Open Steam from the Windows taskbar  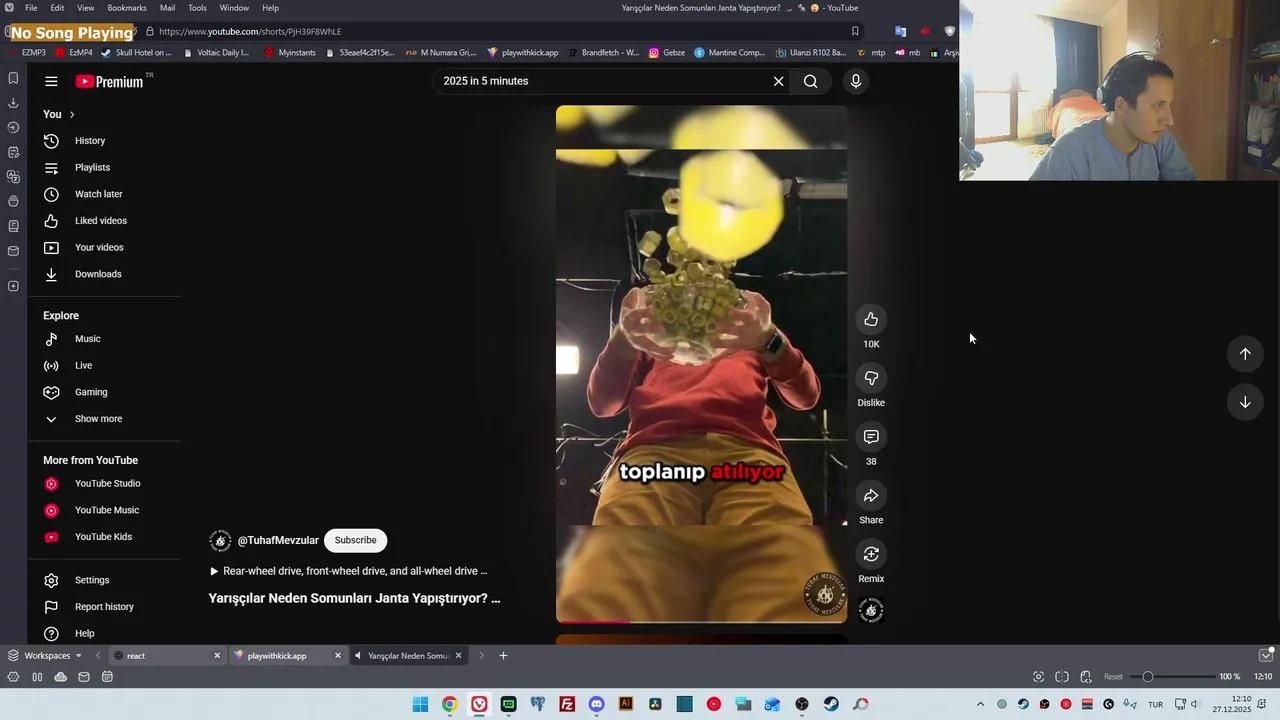point(831,704)
